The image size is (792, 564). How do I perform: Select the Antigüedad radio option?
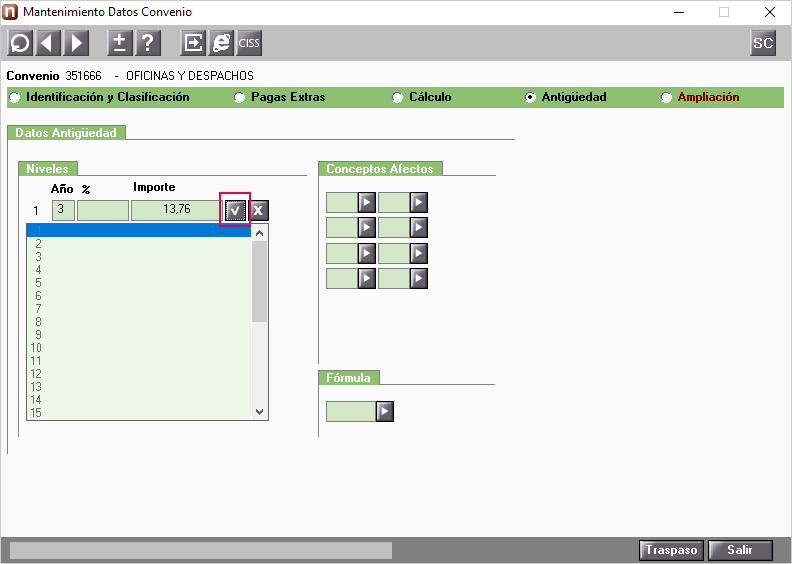[x=530, y=97]
